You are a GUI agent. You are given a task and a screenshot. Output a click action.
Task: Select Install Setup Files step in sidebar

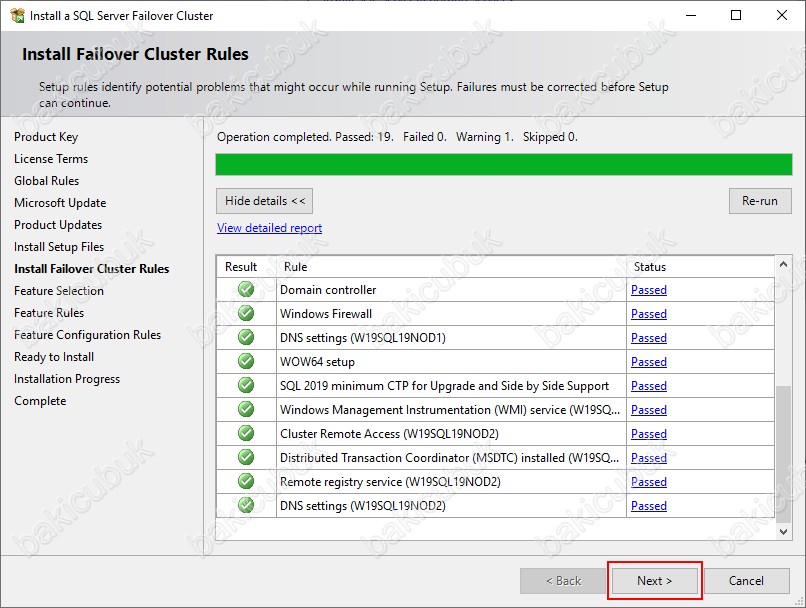tap(59, 247)
